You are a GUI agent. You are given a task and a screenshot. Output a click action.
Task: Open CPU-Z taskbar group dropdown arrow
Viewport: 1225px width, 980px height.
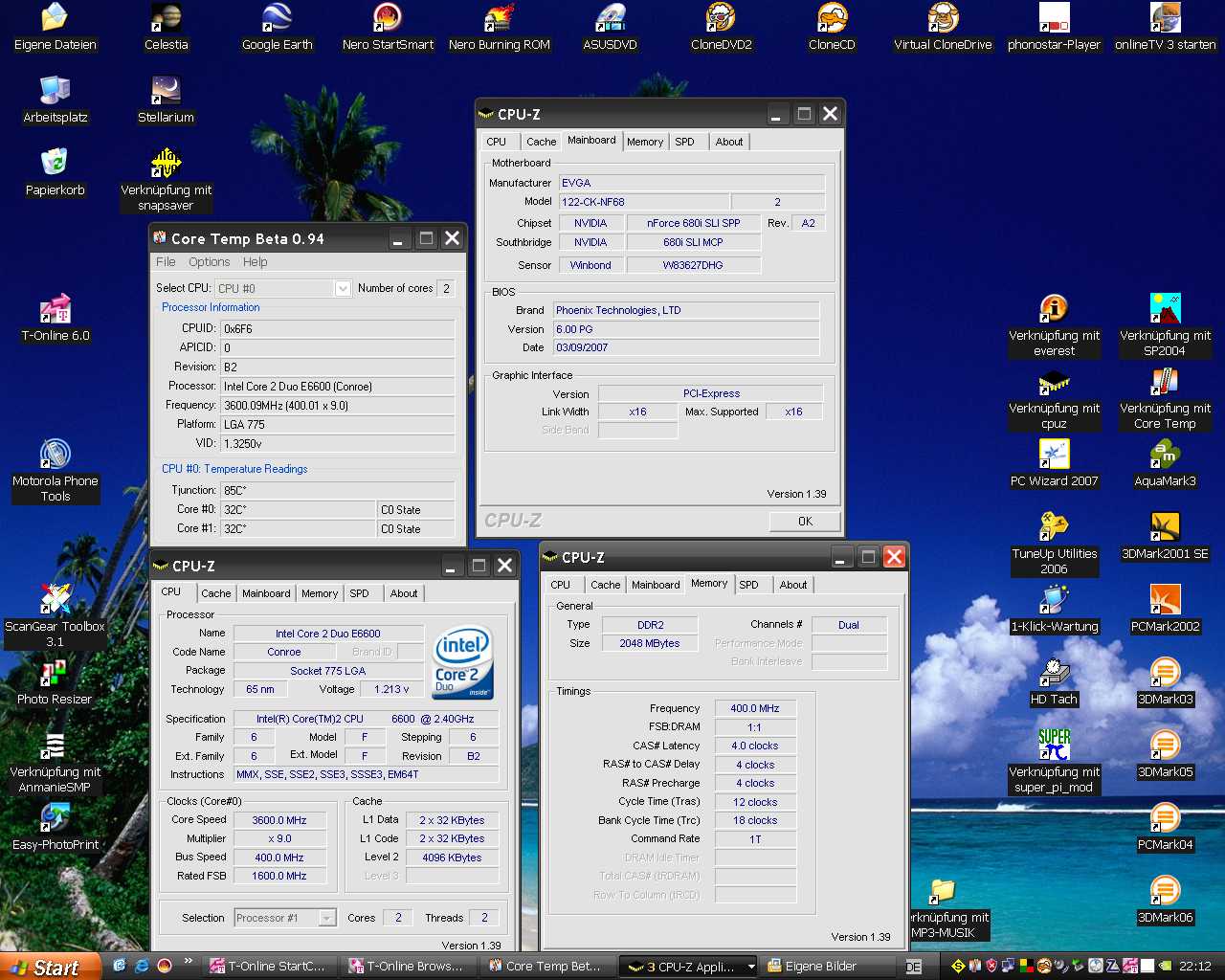(751, 967)
